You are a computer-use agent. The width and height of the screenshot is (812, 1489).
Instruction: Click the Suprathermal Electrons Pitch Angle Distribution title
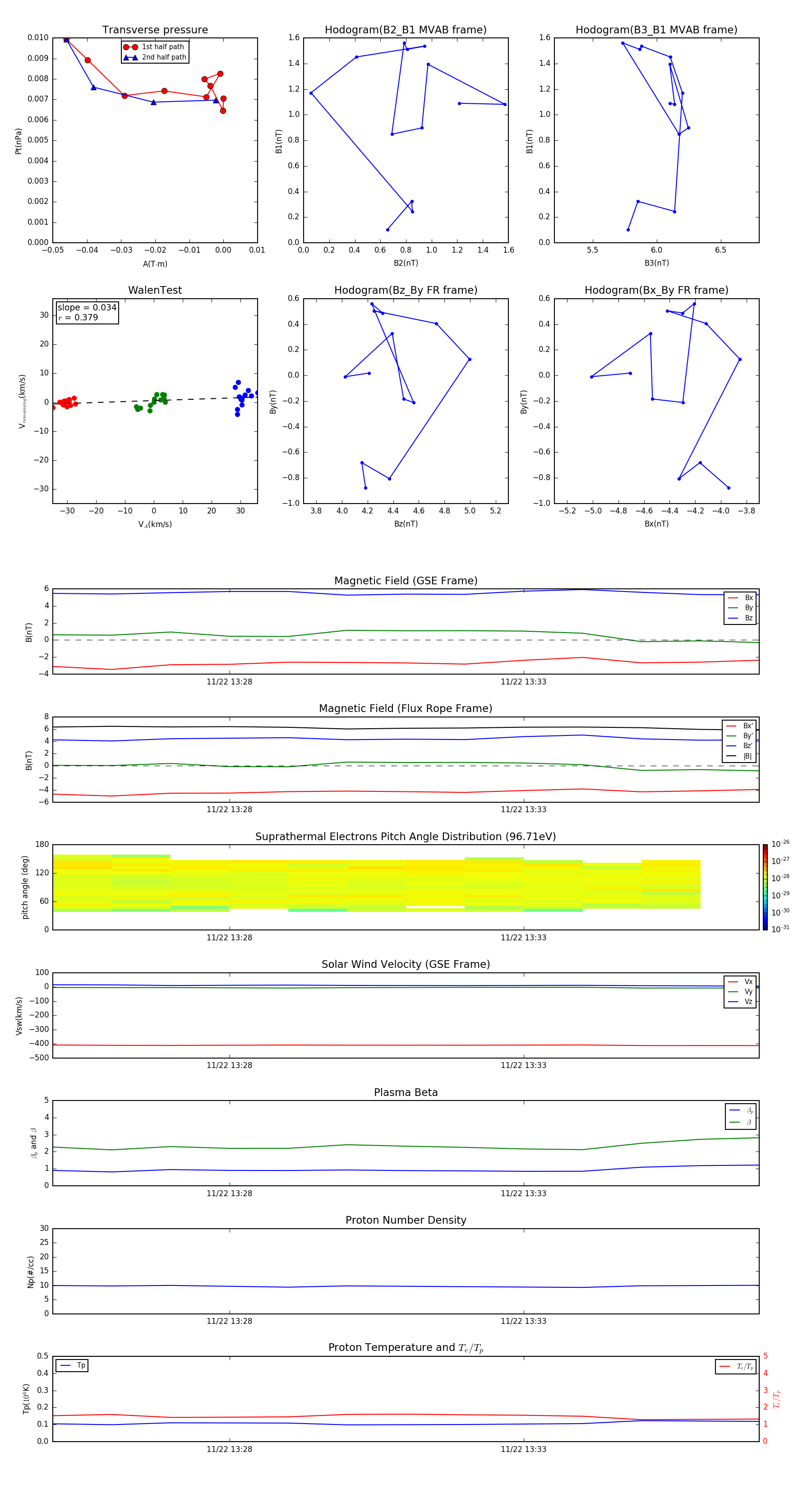406,837
